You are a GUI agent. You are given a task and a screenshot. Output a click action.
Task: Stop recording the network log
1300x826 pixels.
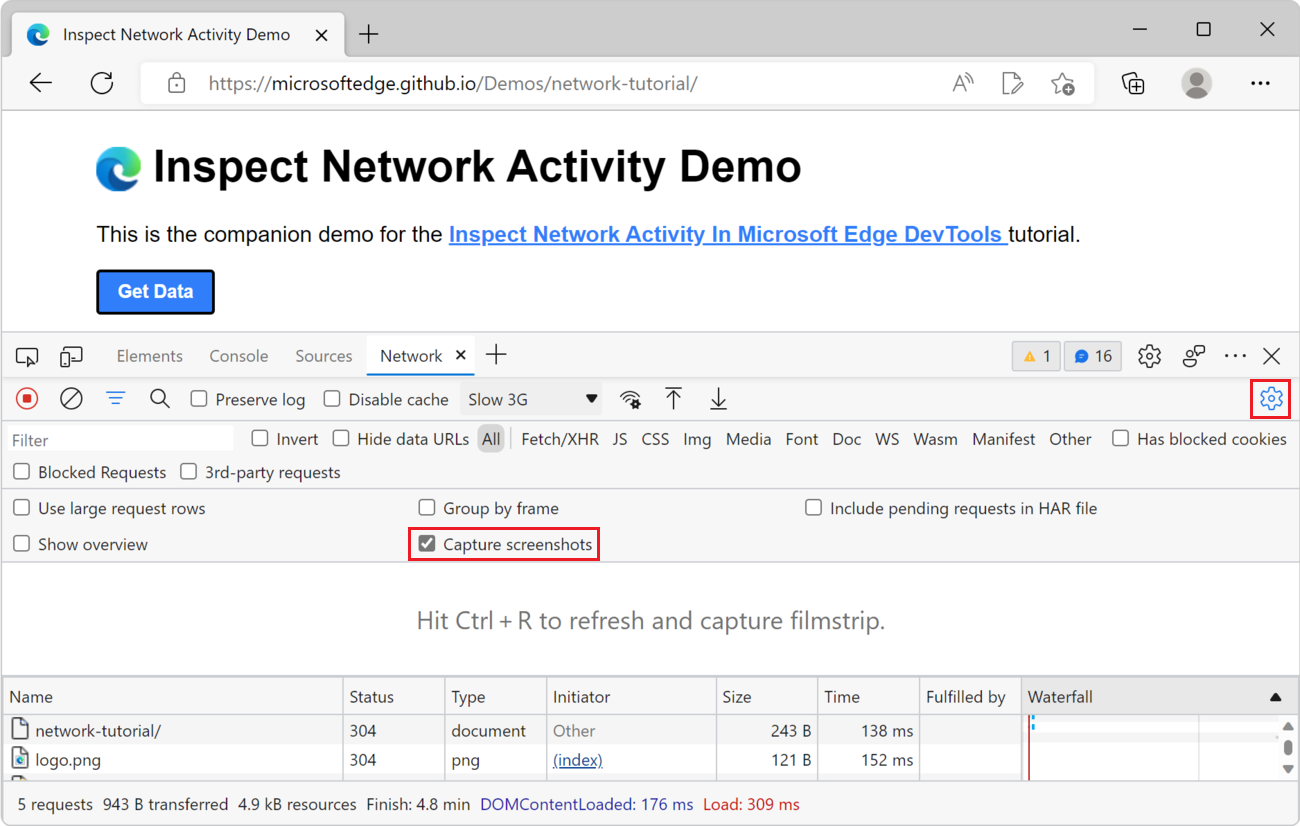[26, 398]
